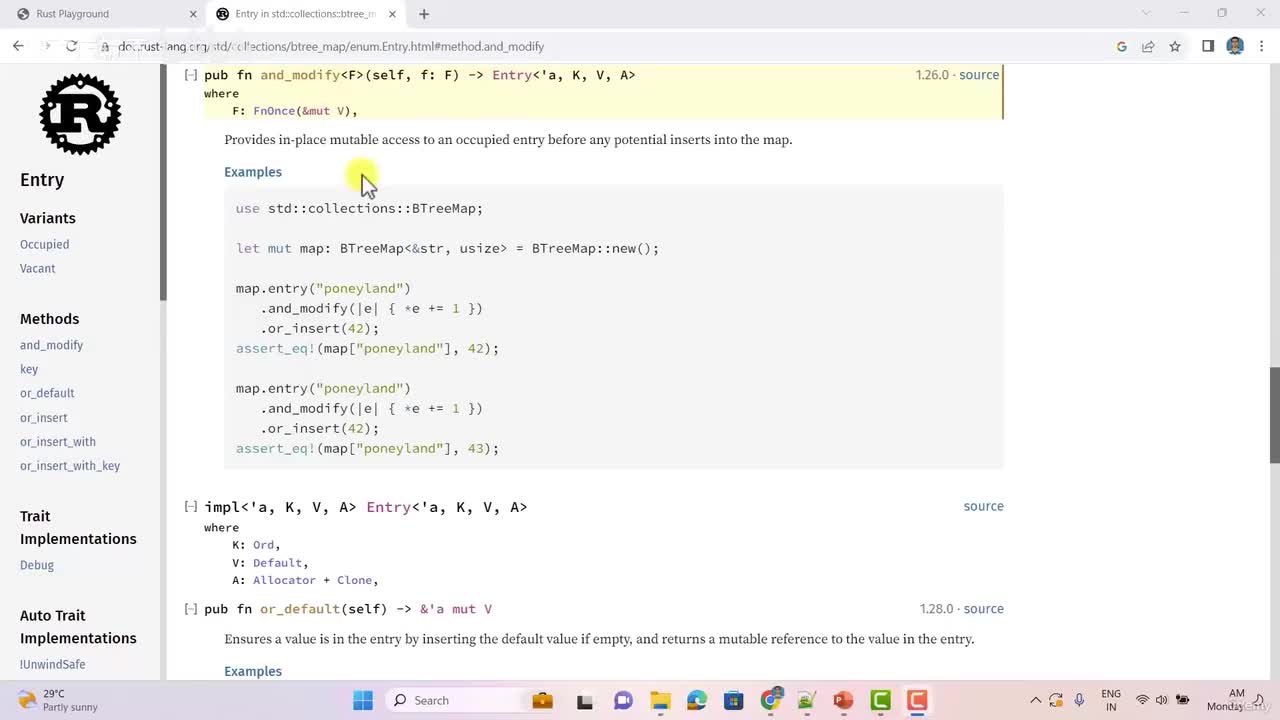The height and width of the screenshot is (720, 1280).
Task: Go back to the previous page
Action: coord(18,46)
